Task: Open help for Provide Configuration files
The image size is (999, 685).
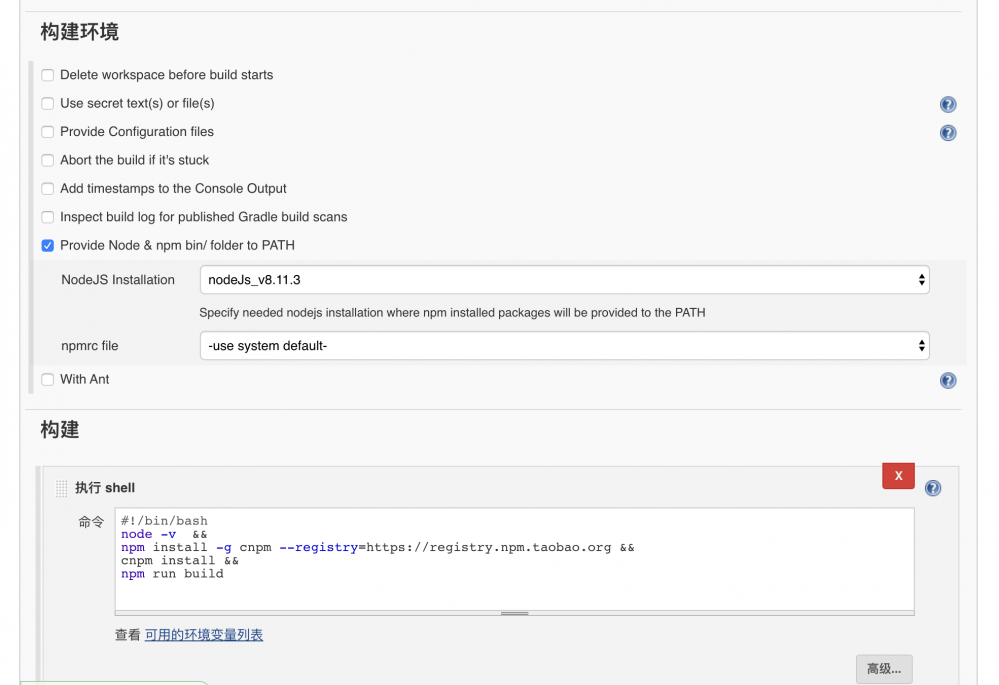Action: coord(947,132)
